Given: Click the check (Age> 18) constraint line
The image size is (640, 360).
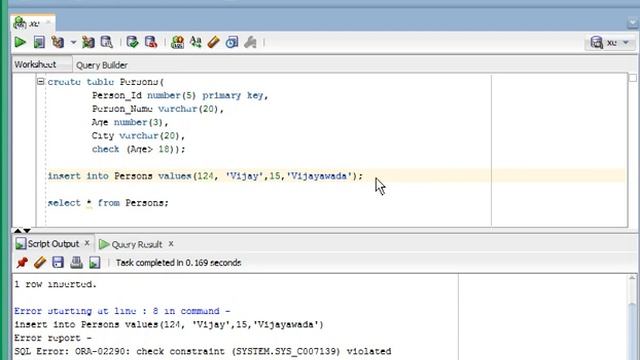Looking at the screenshot, I should pyautogui.click(x=138, y=149).
